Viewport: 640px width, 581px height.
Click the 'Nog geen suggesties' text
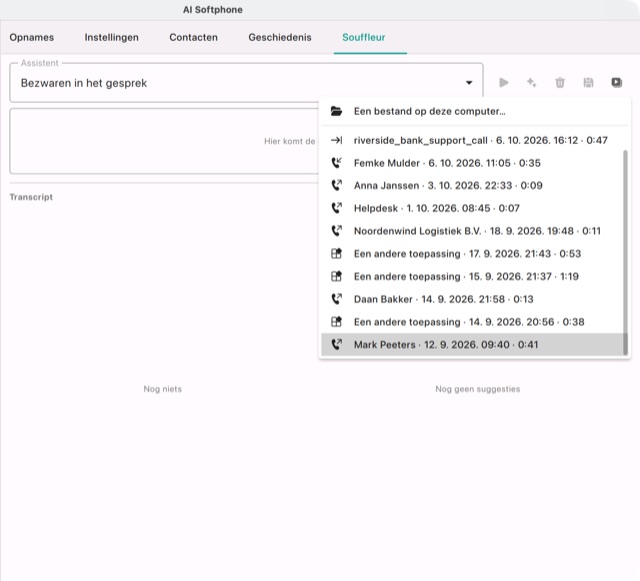coord(478,389)
